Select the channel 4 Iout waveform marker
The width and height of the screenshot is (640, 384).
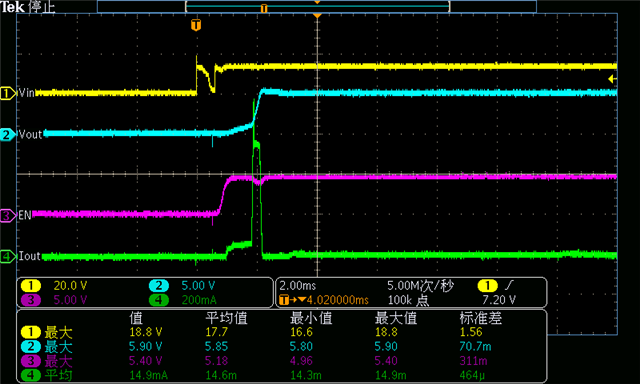[7, 256]
